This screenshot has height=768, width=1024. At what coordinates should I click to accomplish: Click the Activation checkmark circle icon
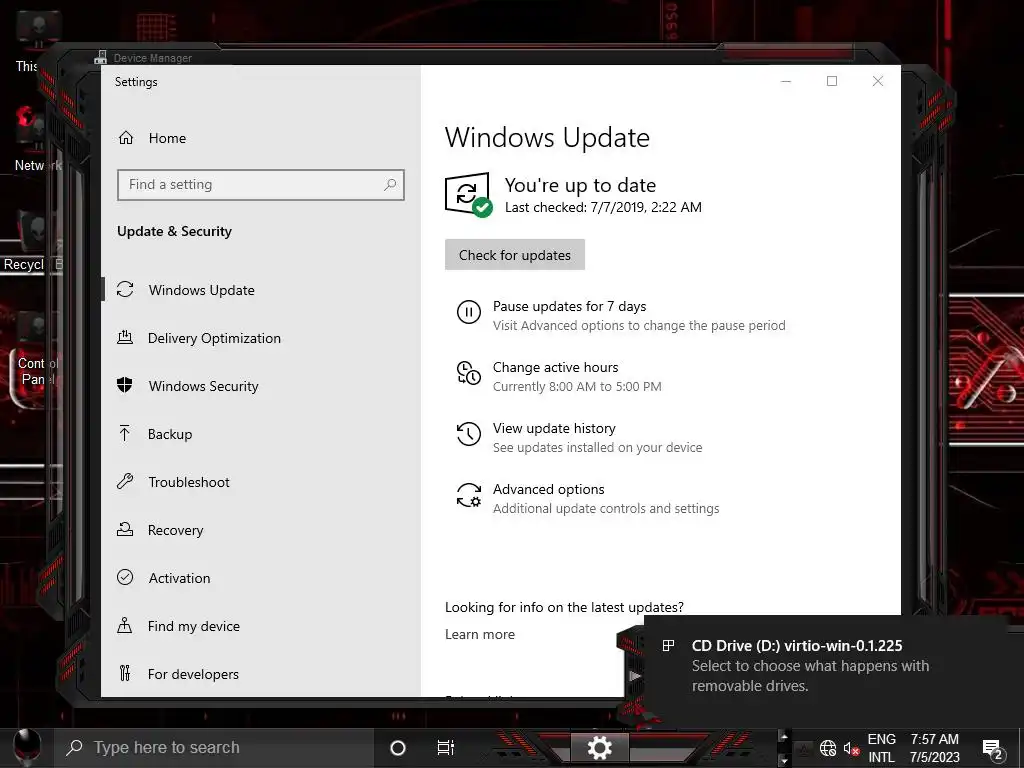coord(125,577)
